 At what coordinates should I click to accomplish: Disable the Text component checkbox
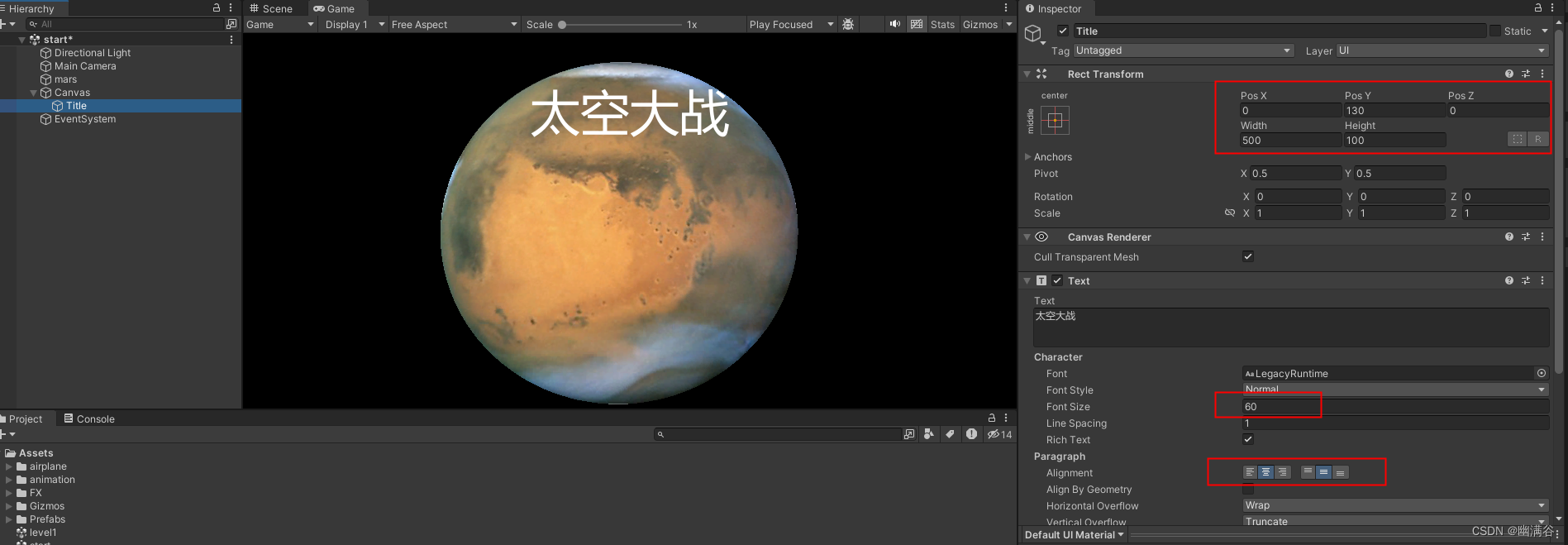[x=1057, y=280]
